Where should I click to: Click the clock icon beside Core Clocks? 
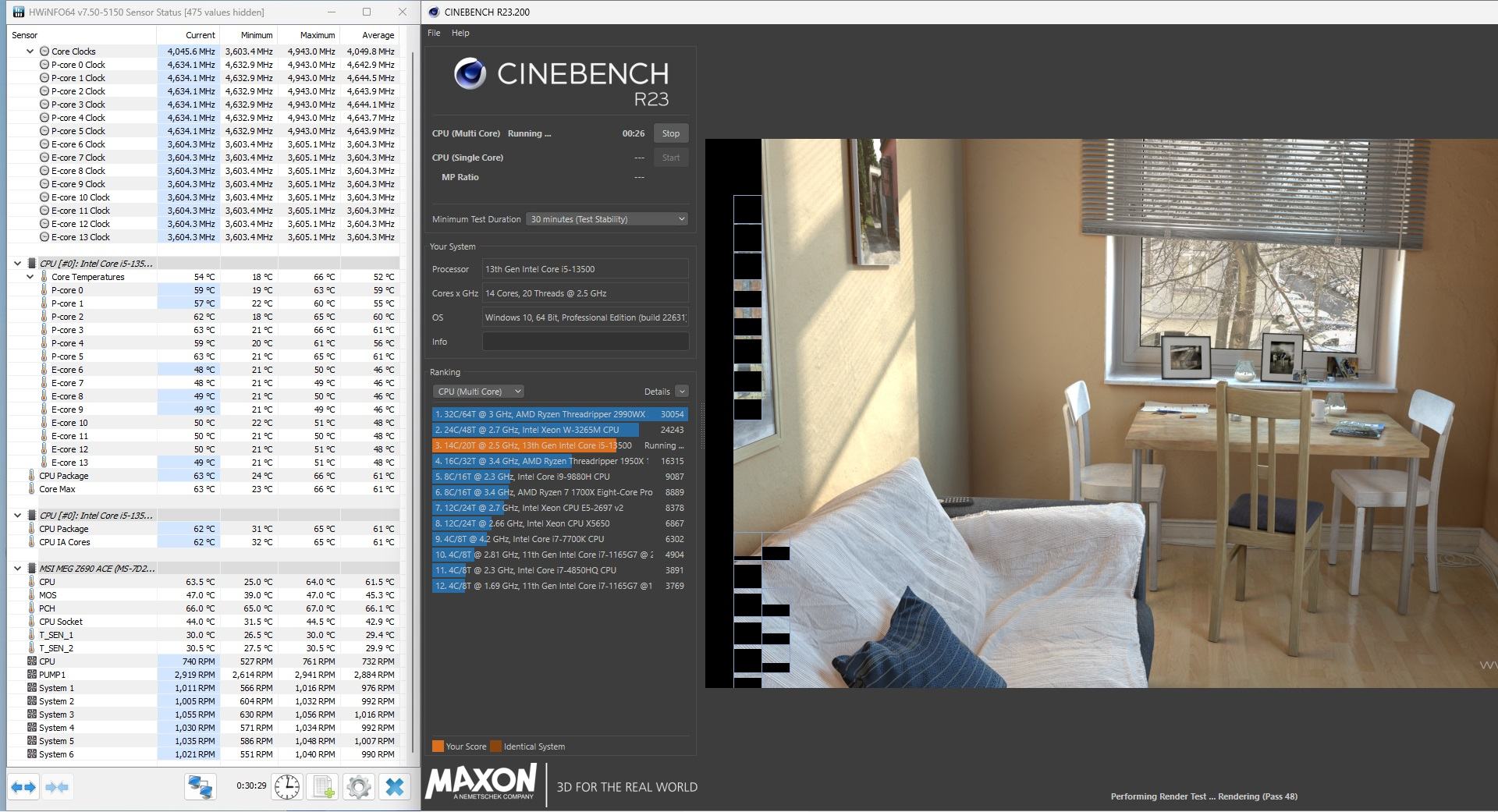tap(44, 51)
